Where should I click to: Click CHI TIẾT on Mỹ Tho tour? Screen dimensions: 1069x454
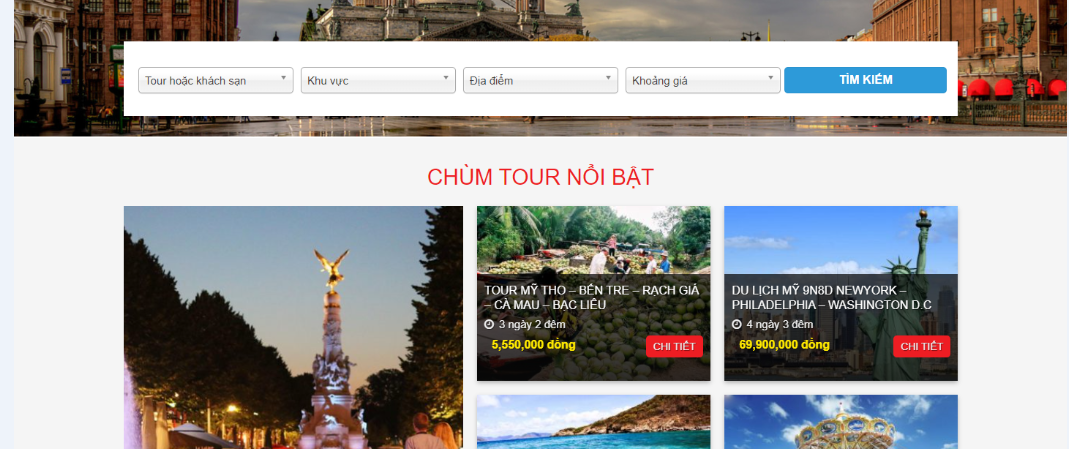coord(674,346)
